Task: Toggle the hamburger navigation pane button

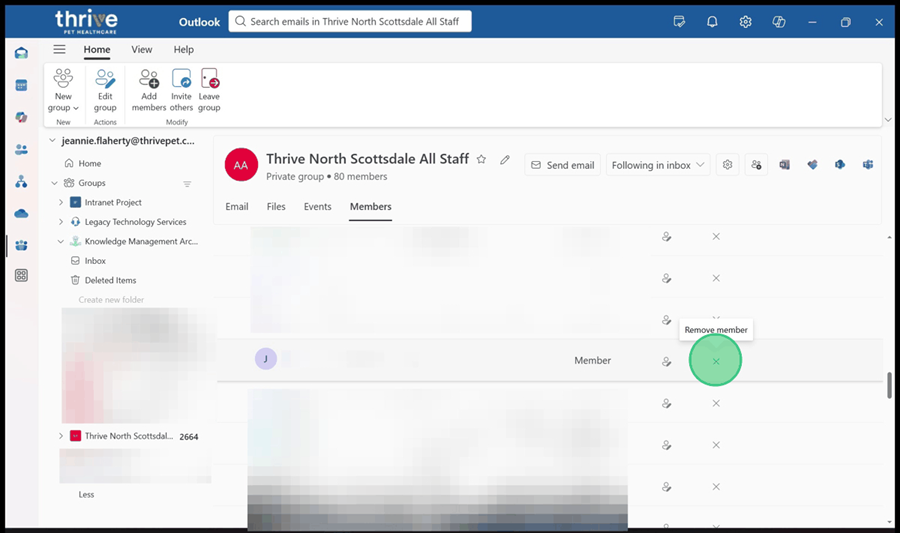Action: tap(59, 49)
